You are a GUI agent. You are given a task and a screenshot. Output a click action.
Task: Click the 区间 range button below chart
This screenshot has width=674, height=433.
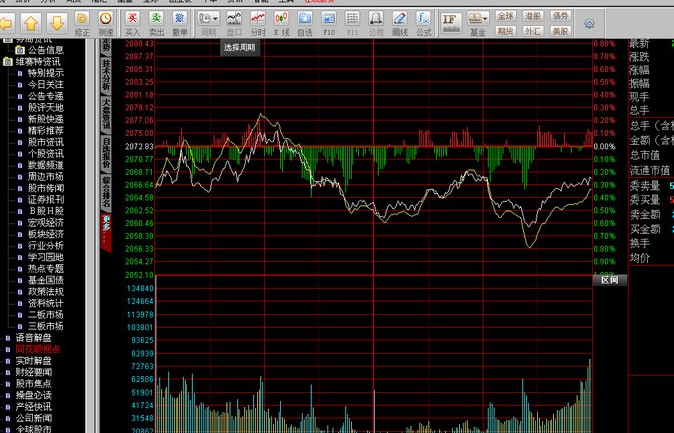click(x=608, y=280)
